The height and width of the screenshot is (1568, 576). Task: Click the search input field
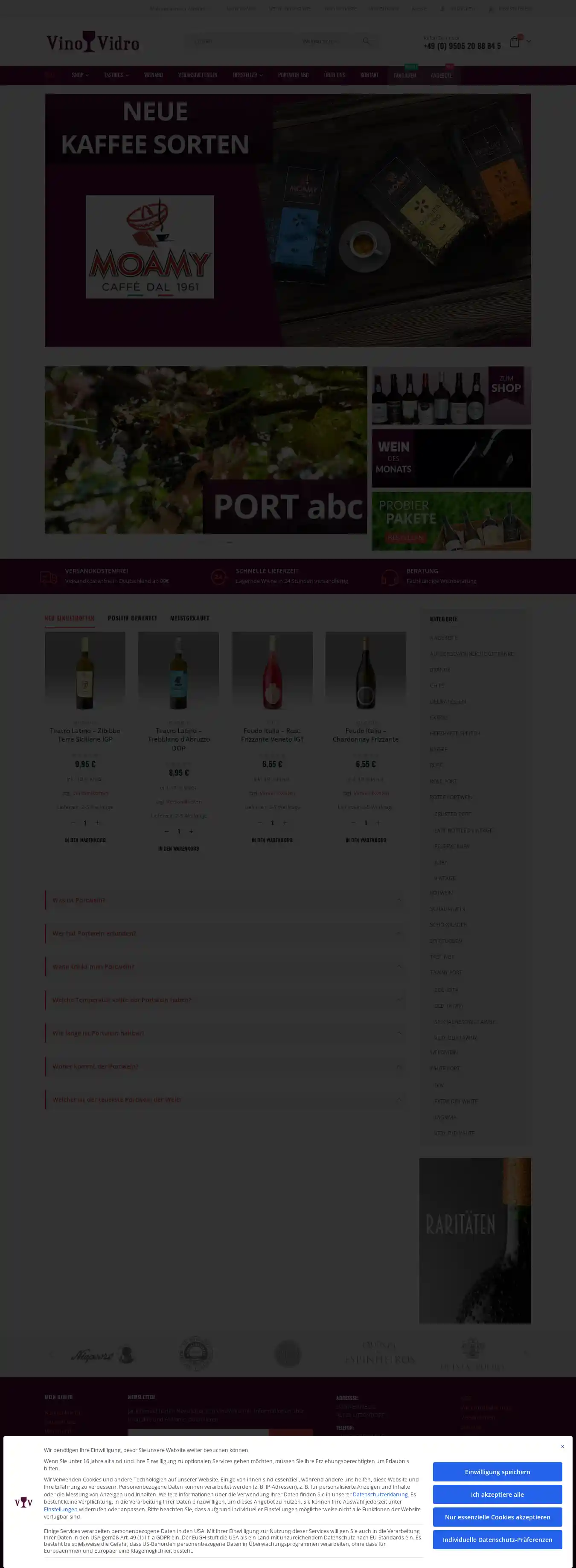[241, 41]
